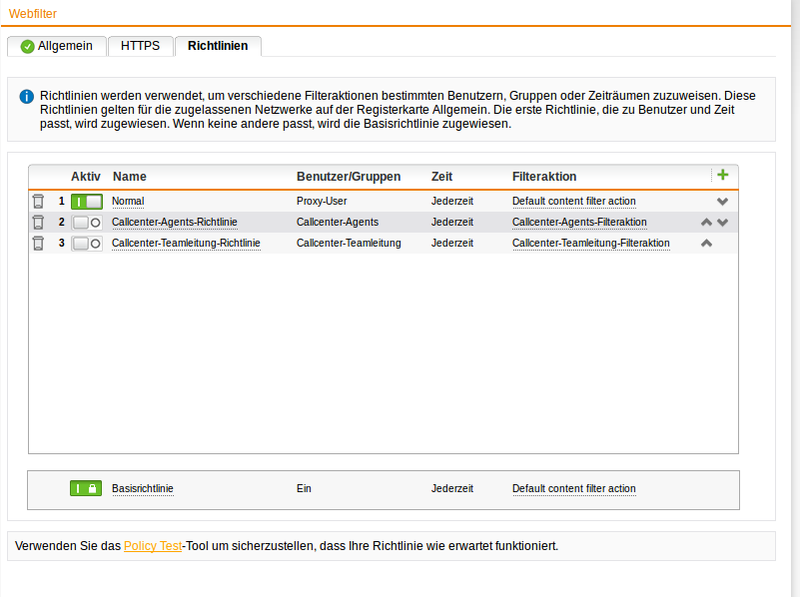Screen dimensions: 800x597
Task: Enable the Callcenter-Teamleitung-Richtlinie toggle
Action: (x=85, y=243)
